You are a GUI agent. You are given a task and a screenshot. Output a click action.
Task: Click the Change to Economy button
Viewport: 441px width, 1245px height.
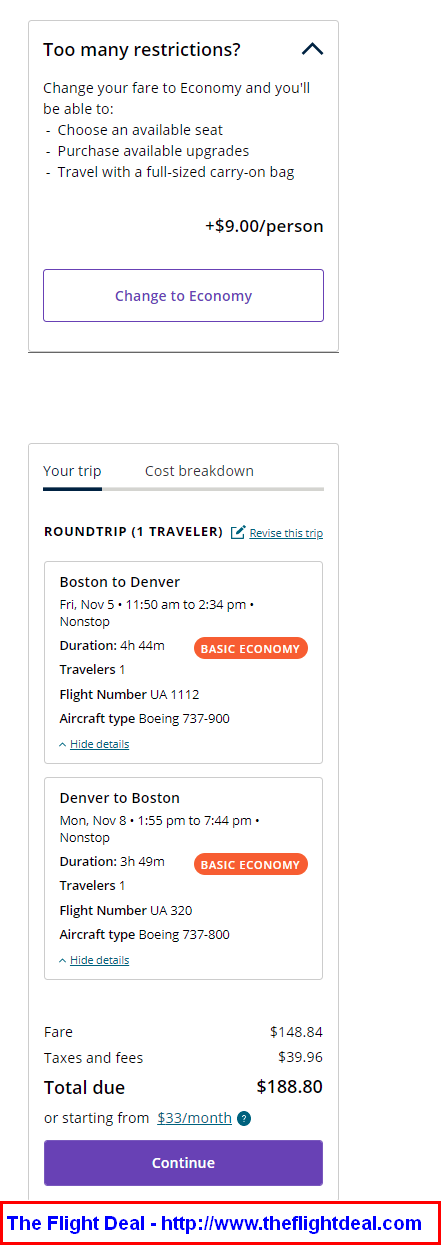[x=183, y=295]
